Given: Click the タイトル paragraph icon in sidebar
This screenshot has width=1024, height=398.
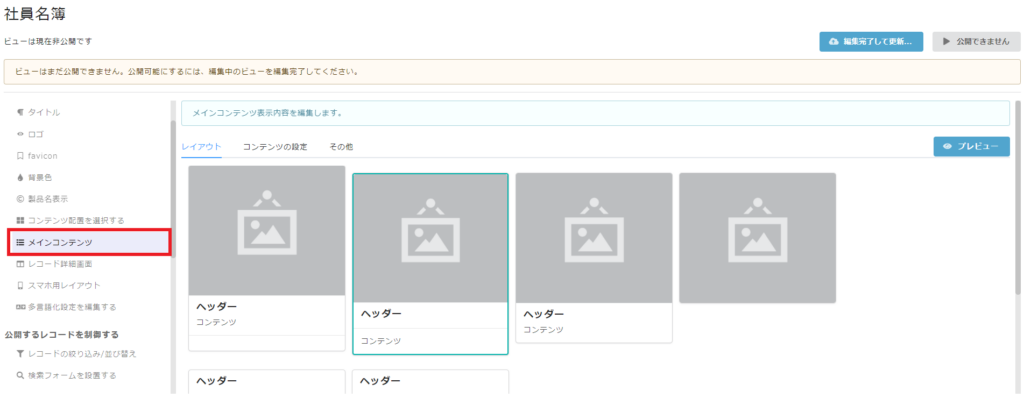Looking at the screenshot, I should point(20,112).
